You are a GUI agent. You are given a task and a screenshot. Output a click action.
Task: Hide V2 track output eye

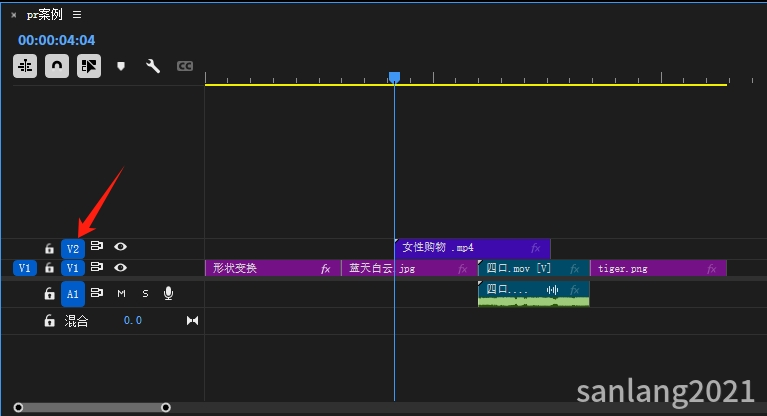click(120, 247)
